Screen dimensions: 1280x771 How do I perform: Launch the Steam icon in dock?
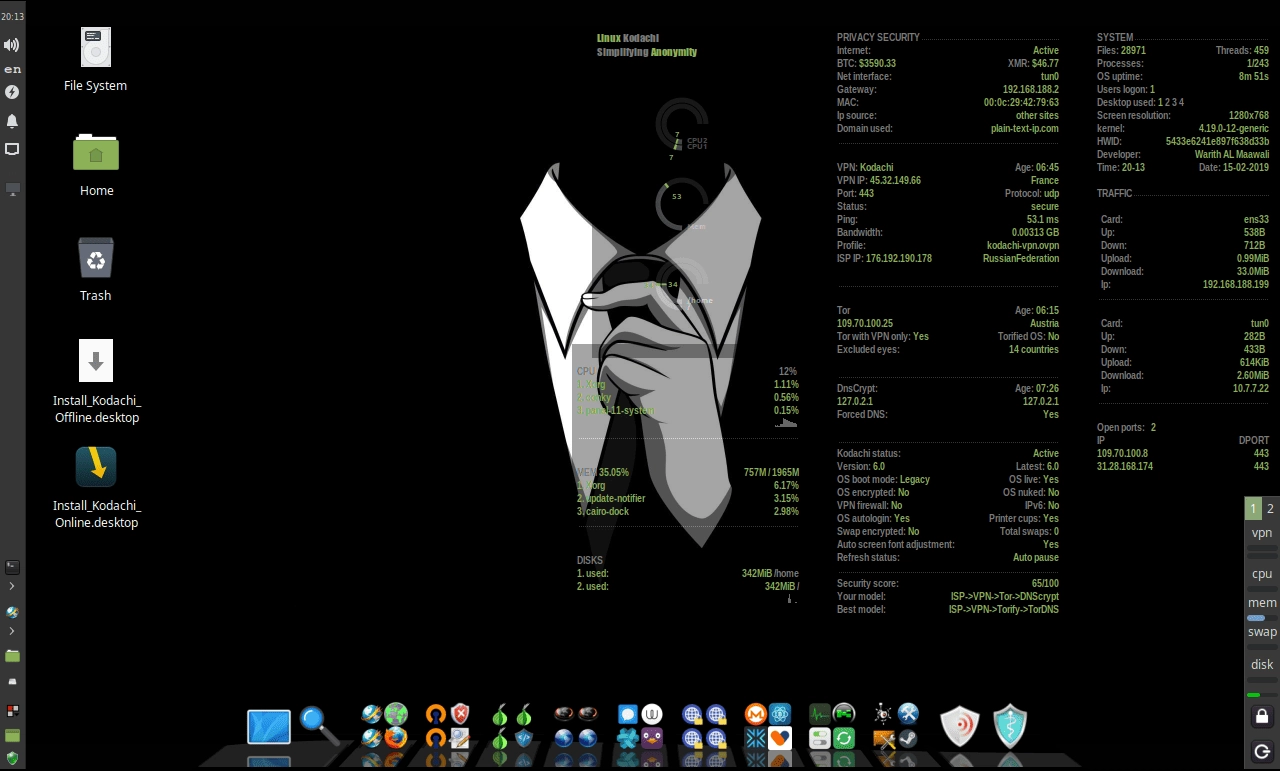[909, 739]
